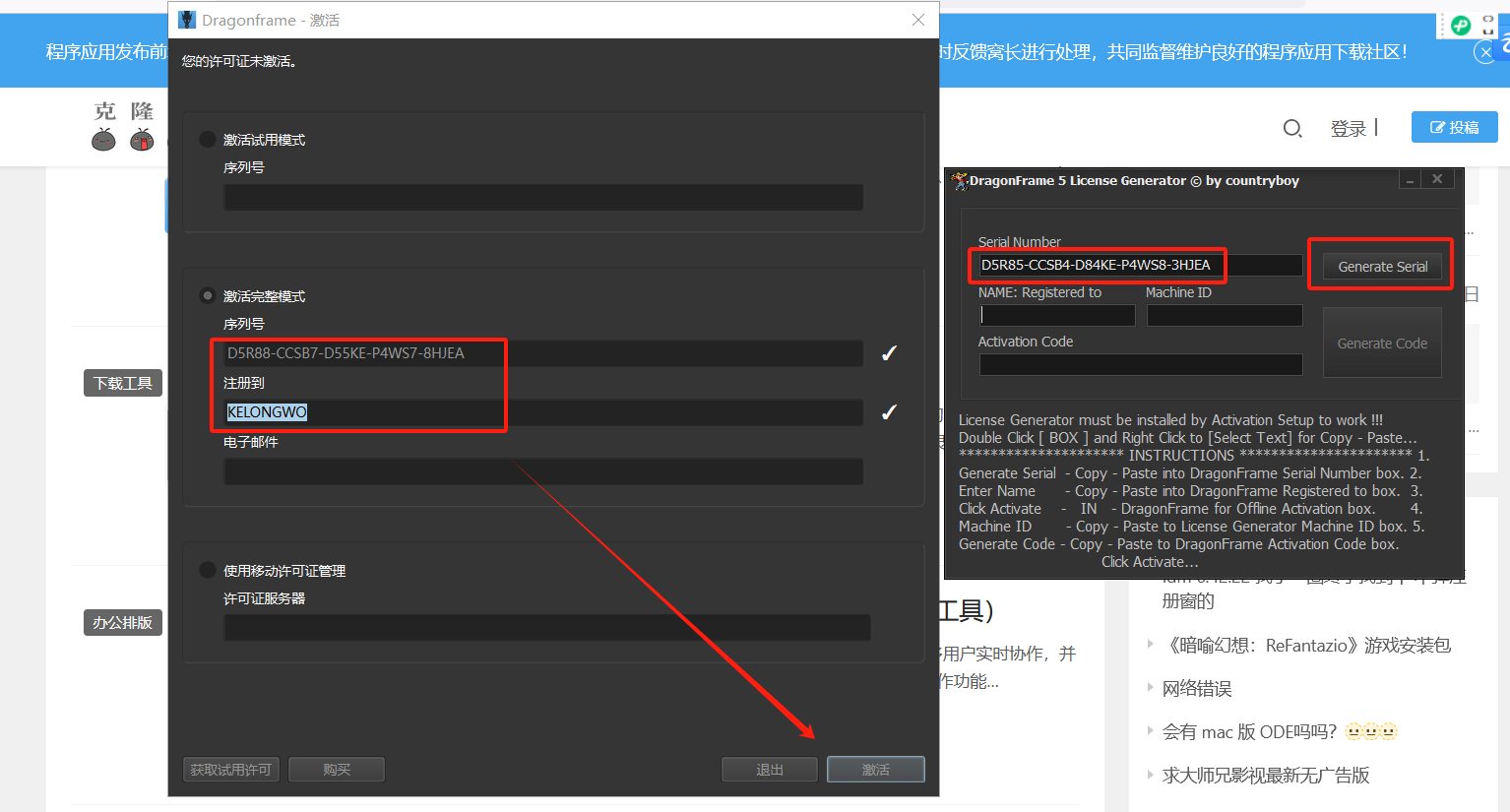
Task: Close the blue announcement banner
Action: pos(1485,52)
